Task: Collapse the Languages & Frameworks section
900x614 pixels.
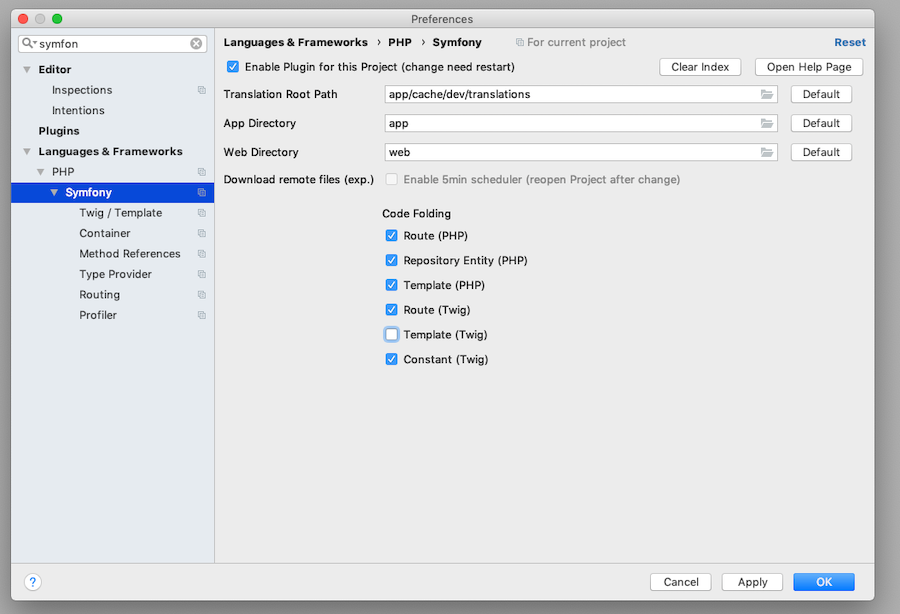Action: point(27,151)
